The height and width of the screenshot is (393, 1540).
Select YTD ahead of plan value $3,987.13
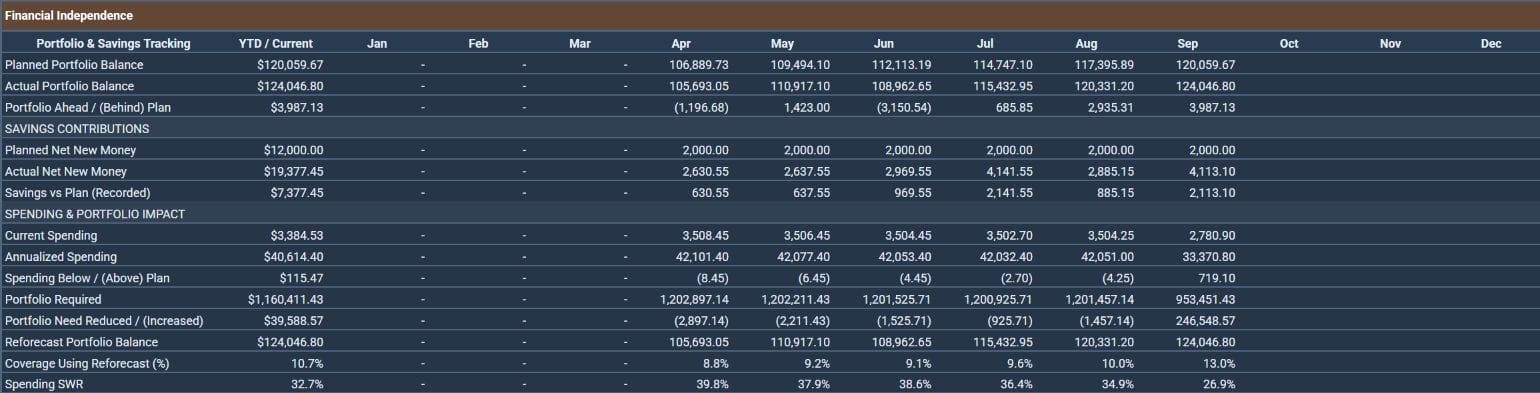[296, 108]
